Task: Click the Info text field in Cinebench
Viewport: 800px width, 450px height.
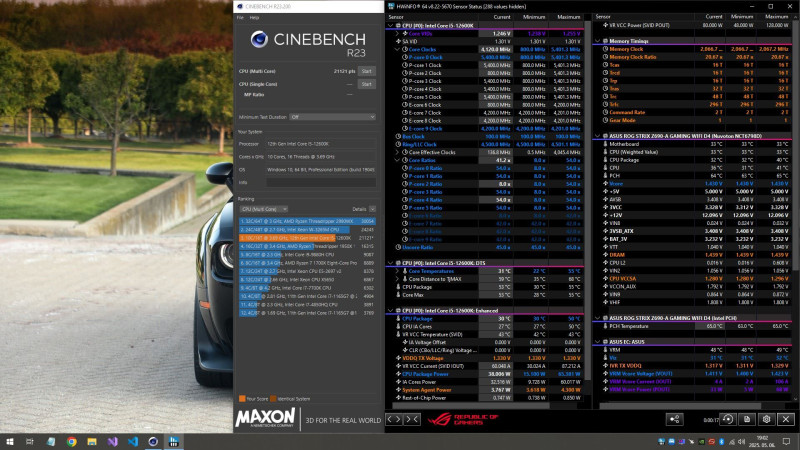Action: 321,182
